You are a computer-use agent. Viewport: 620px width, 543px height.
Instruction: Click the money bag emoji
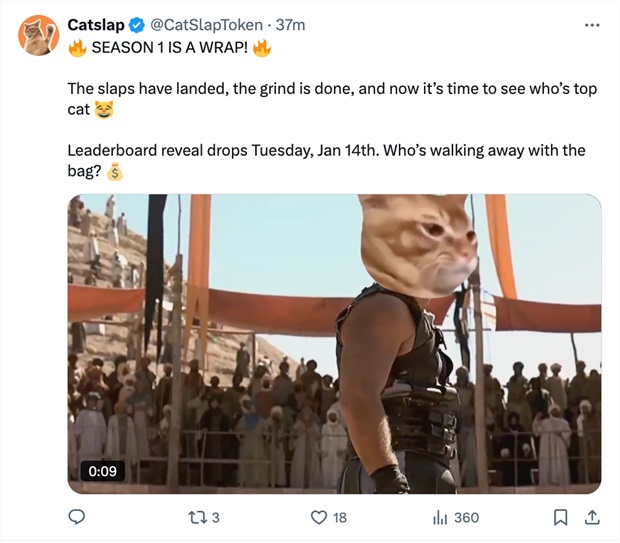(113, 172)
